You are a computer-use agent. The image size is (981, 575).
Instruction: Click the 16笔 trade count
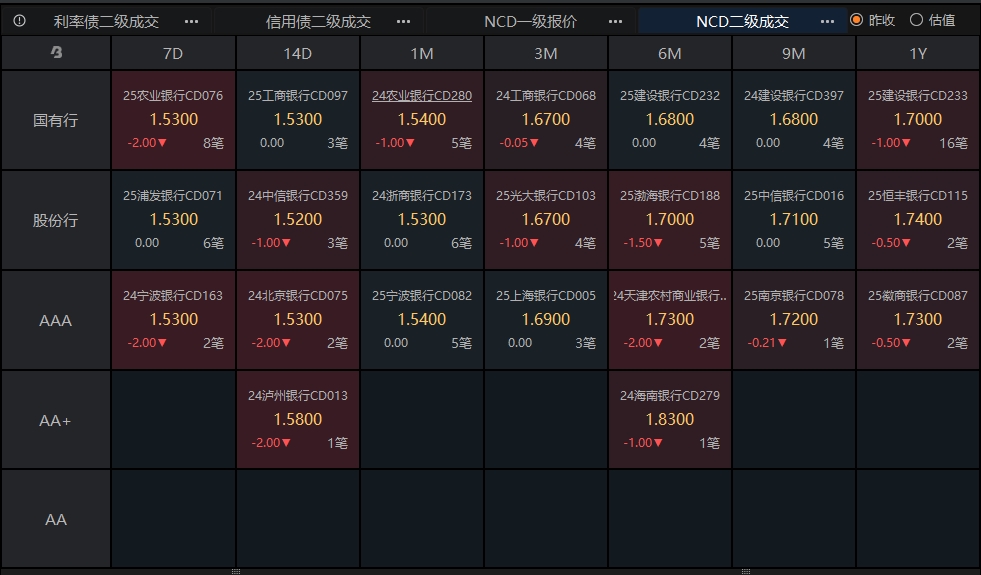[953, 143]
